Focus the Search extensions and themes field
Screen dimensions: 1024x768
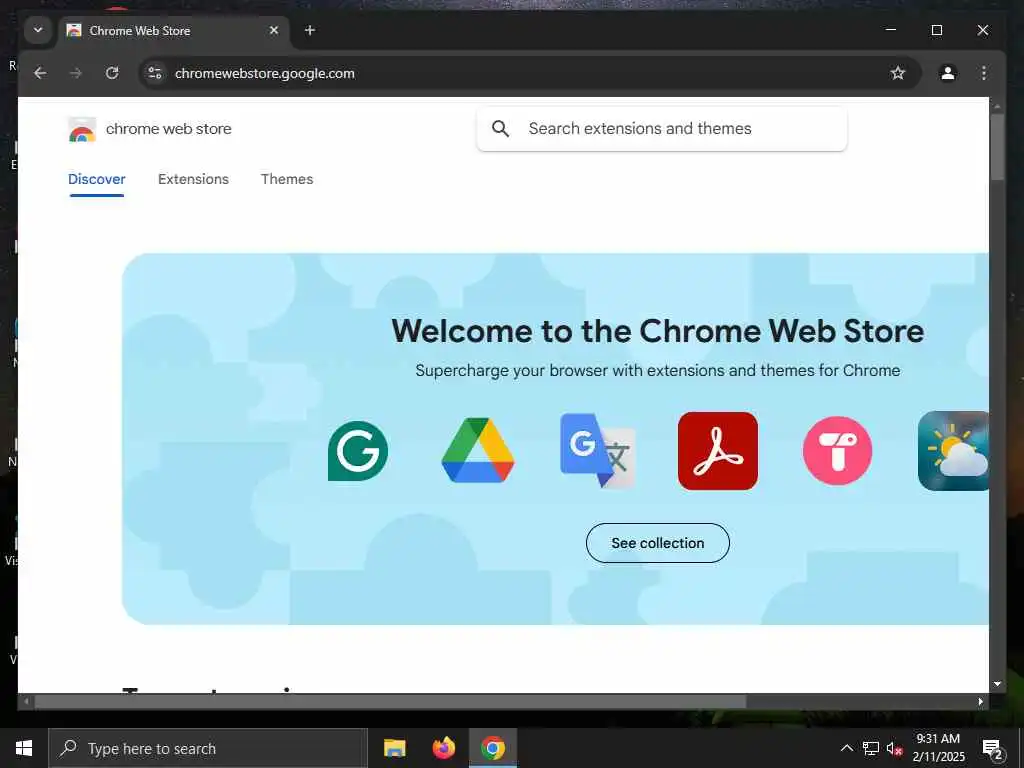(x=662, y=129)
